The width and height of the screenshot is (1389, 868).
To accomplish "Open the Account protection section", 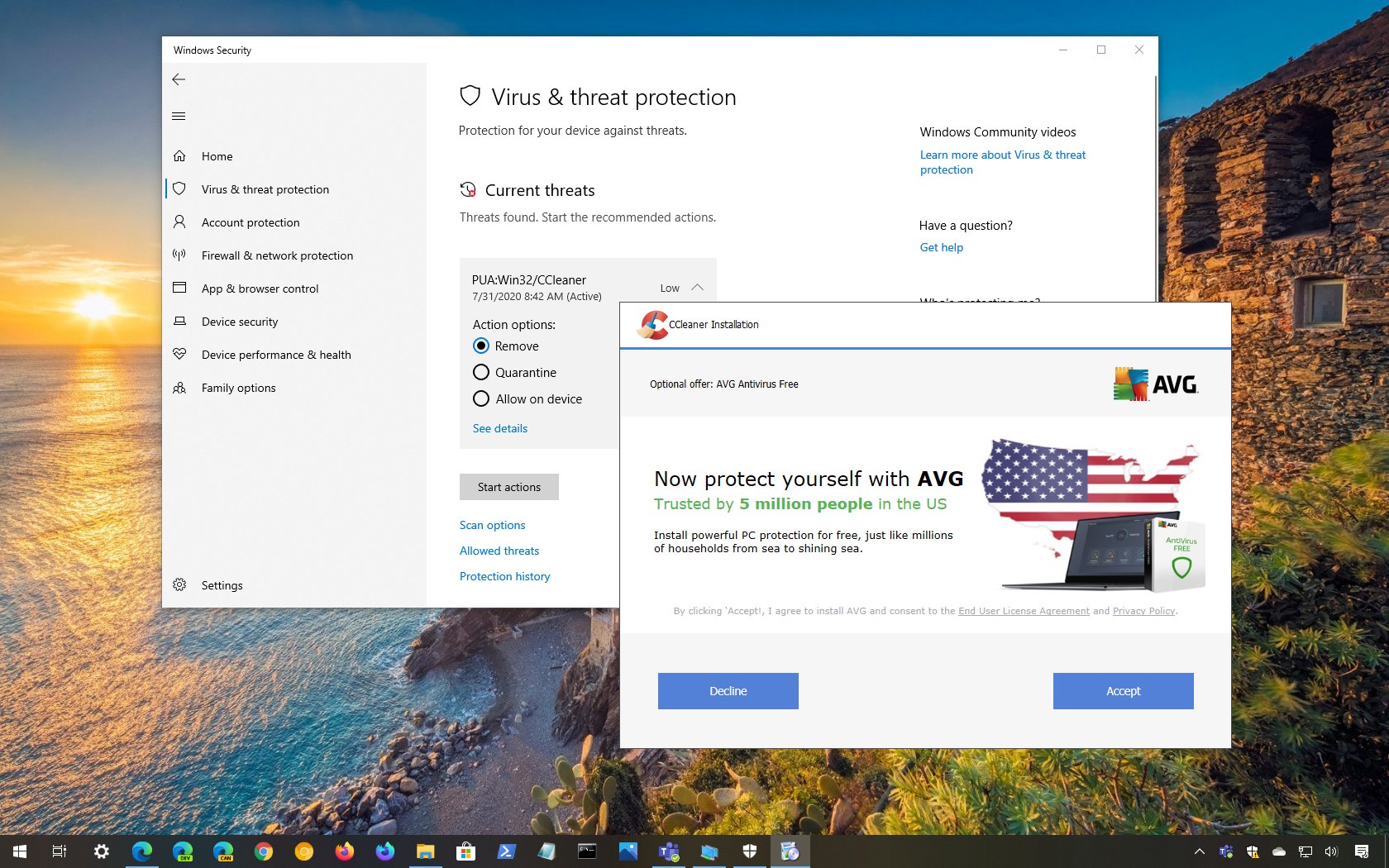I will [251, 222].
